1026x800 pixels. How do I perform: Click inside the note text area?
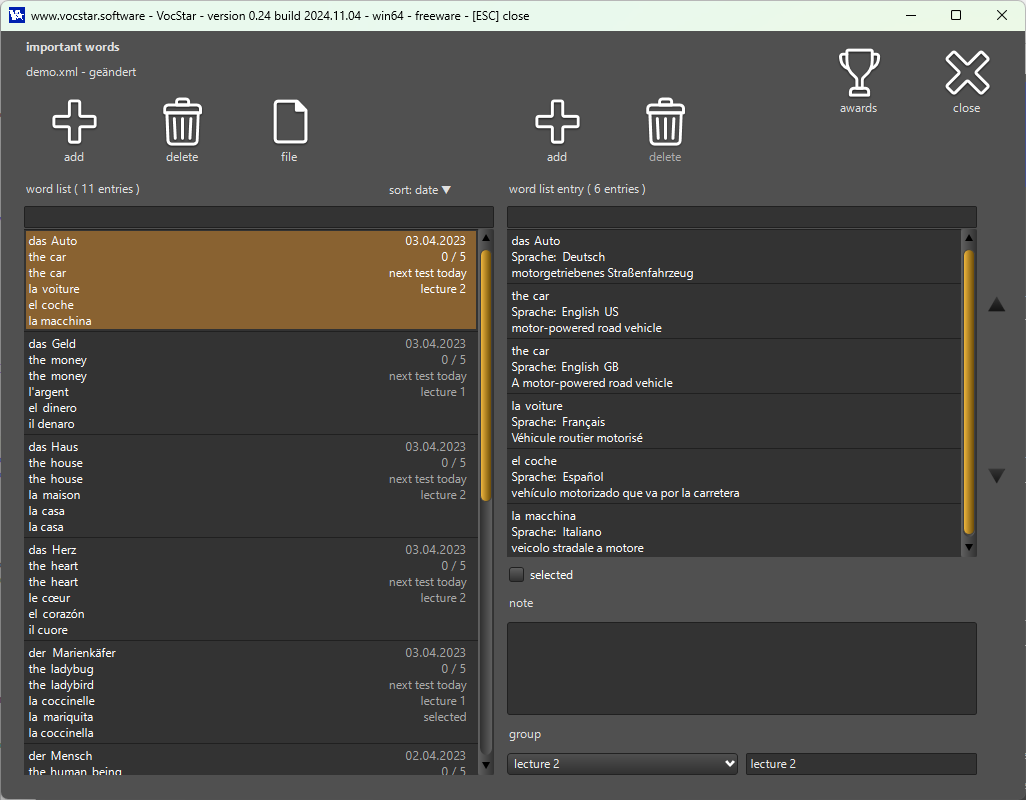[741, 668]
